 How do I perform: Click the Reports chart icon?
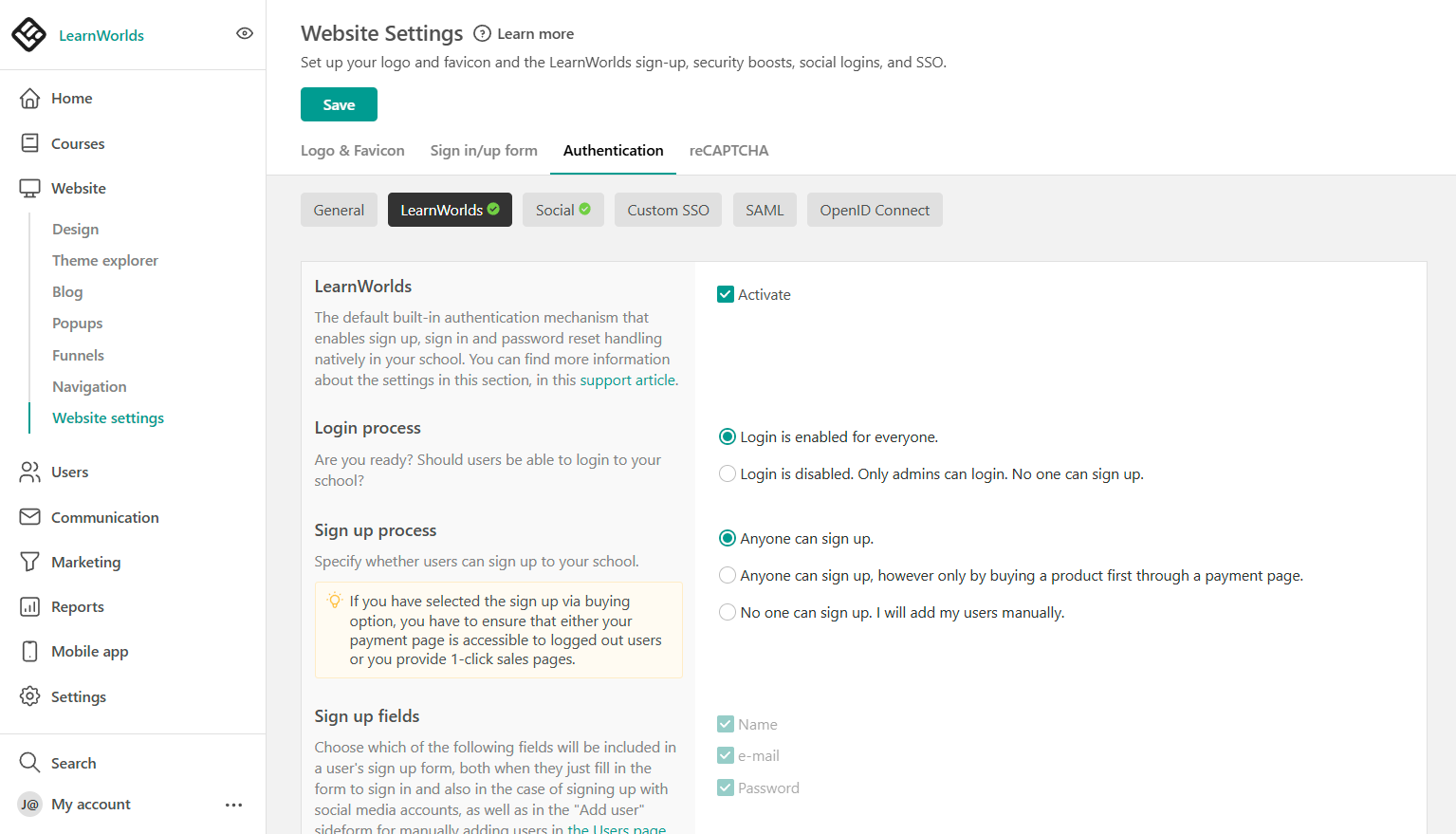[x=30, y=606]
